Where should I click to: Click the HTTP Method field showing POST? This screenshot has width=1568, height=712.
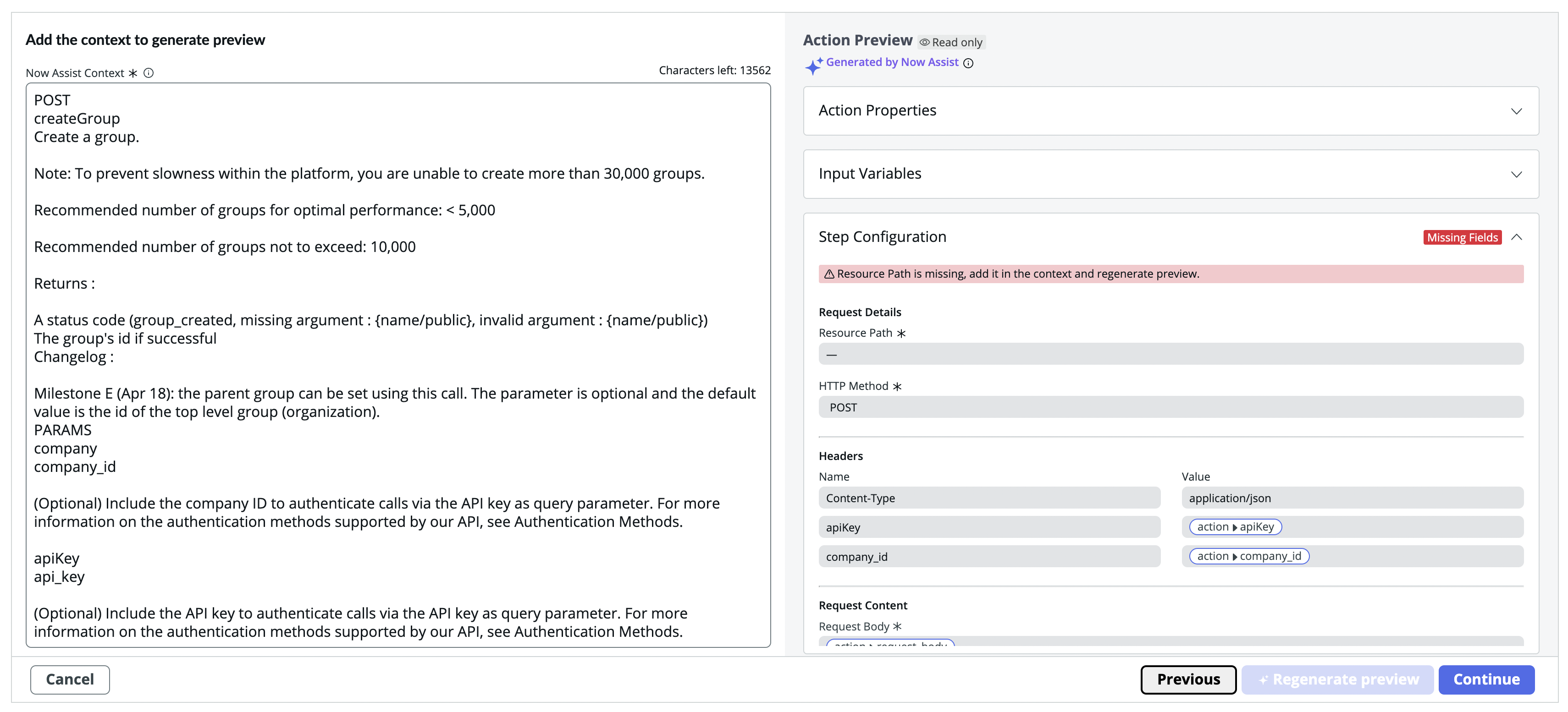point(1170,407)
